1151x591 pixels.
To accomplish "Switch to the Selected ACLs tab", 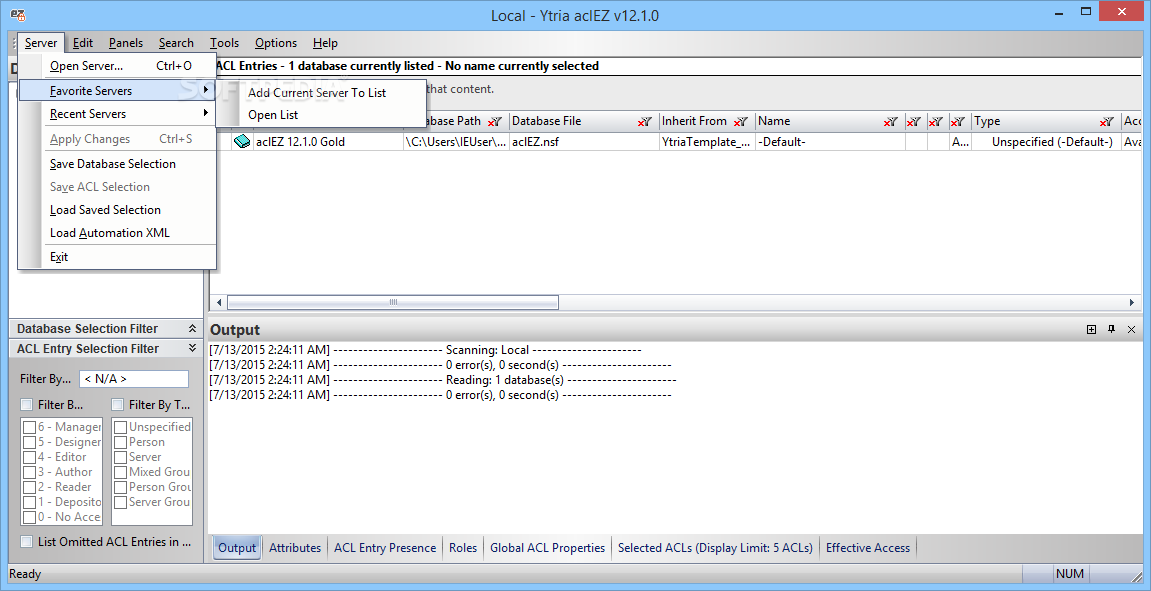I will (x=716, y=548).
